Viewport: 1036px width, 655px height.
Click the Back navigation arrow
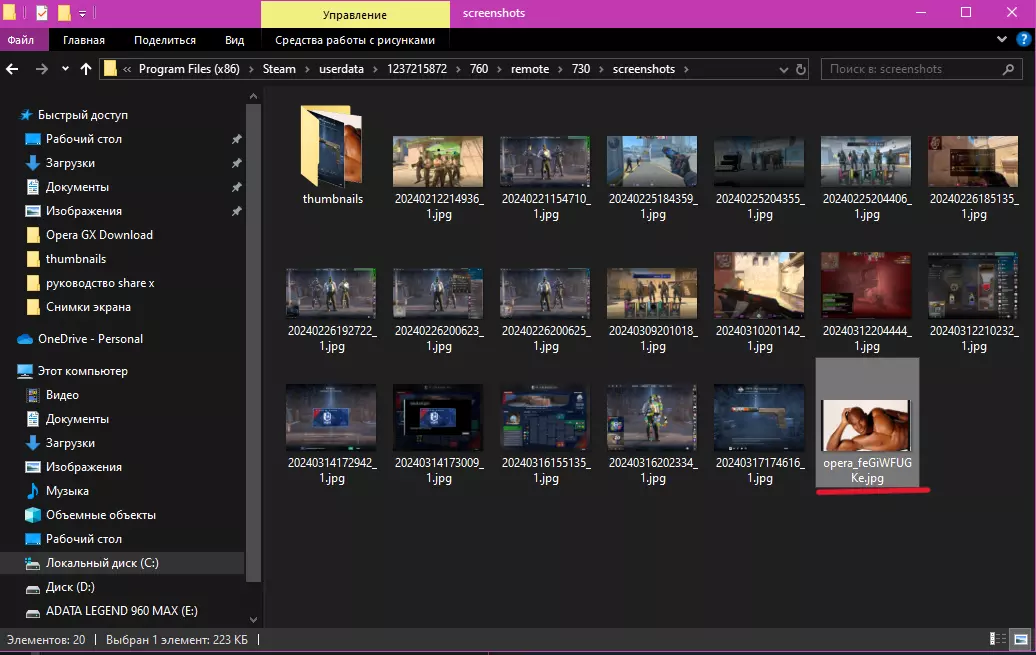(13, 69)
